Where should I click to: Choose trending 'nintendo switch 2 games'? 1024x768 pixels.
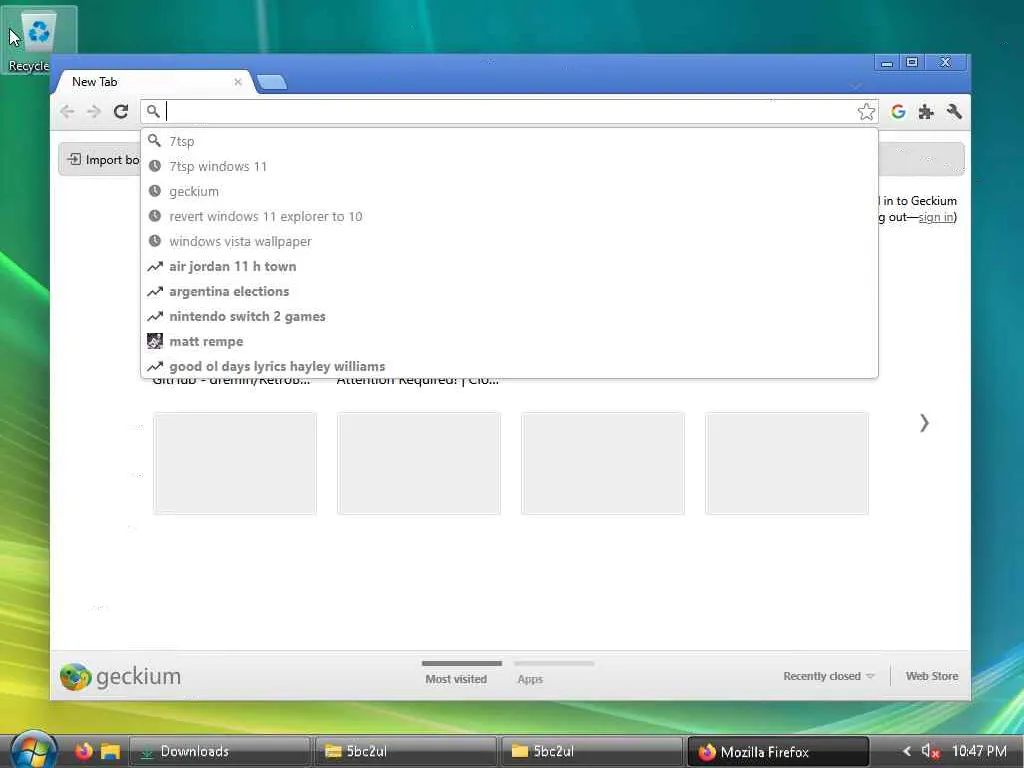click(x=509, y=316)
